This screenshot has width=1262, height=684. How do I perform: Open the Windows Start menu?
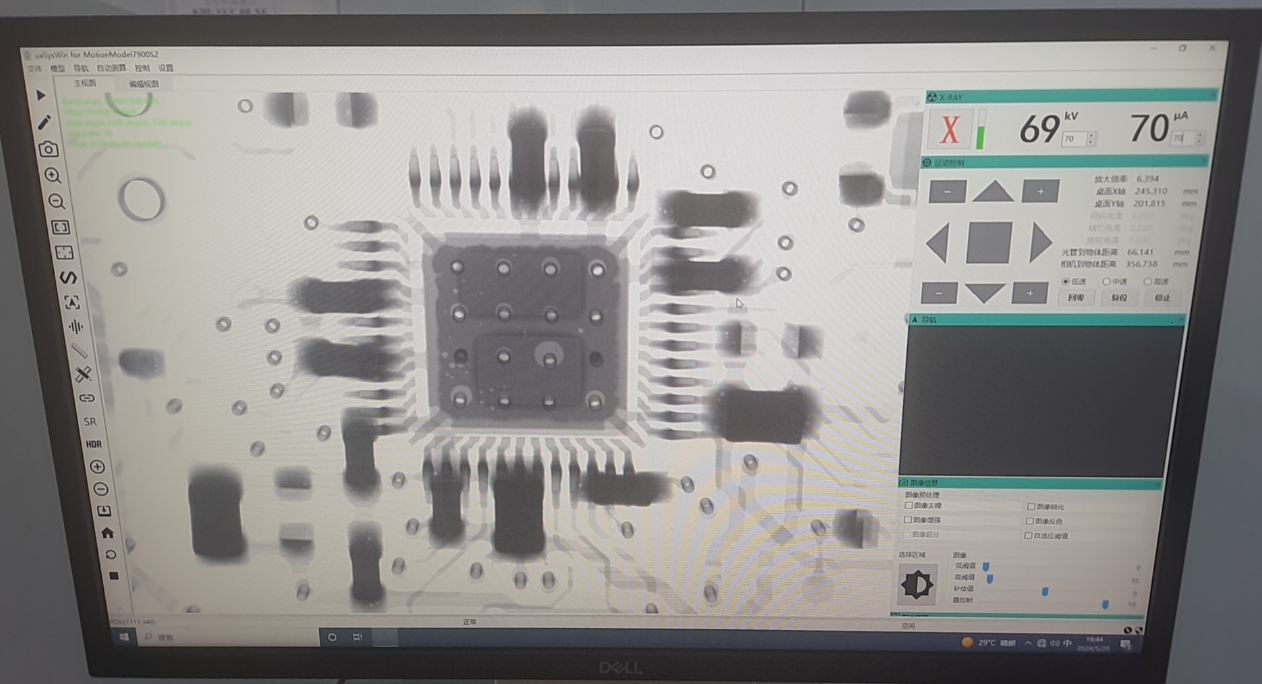pos(125,637)
